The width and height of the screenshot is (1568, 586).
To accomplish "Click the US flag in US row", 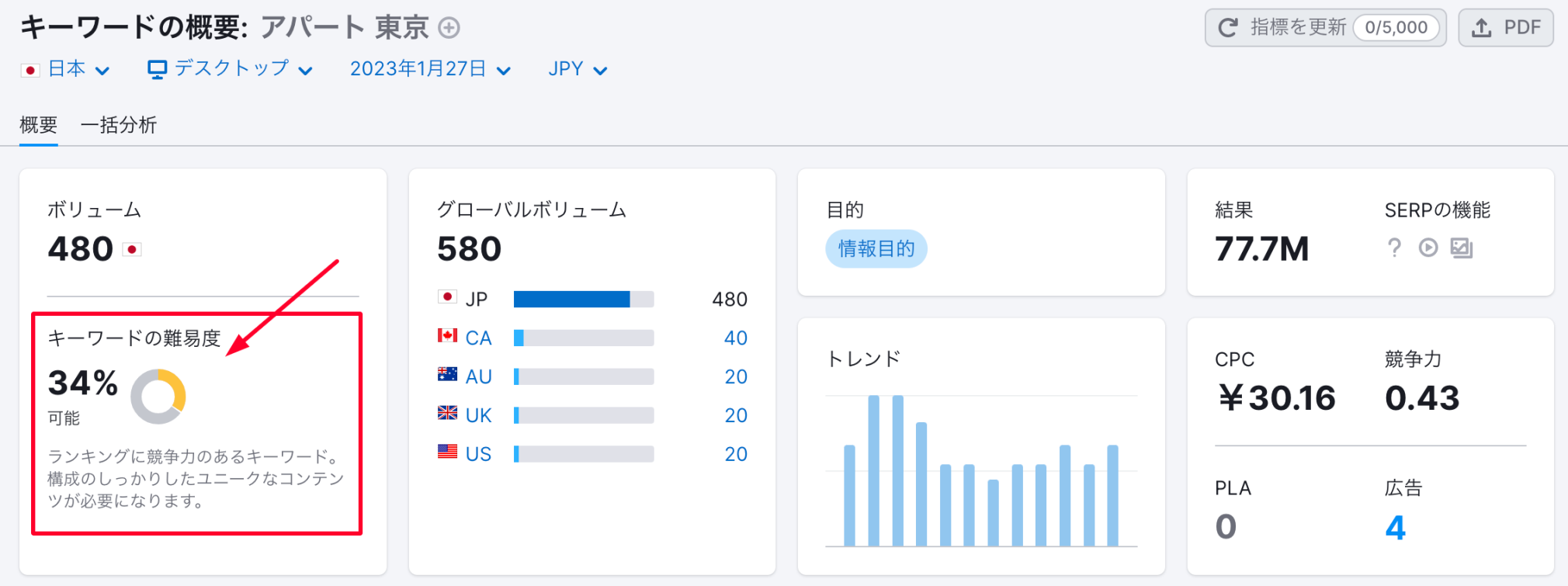I will 447,452.
